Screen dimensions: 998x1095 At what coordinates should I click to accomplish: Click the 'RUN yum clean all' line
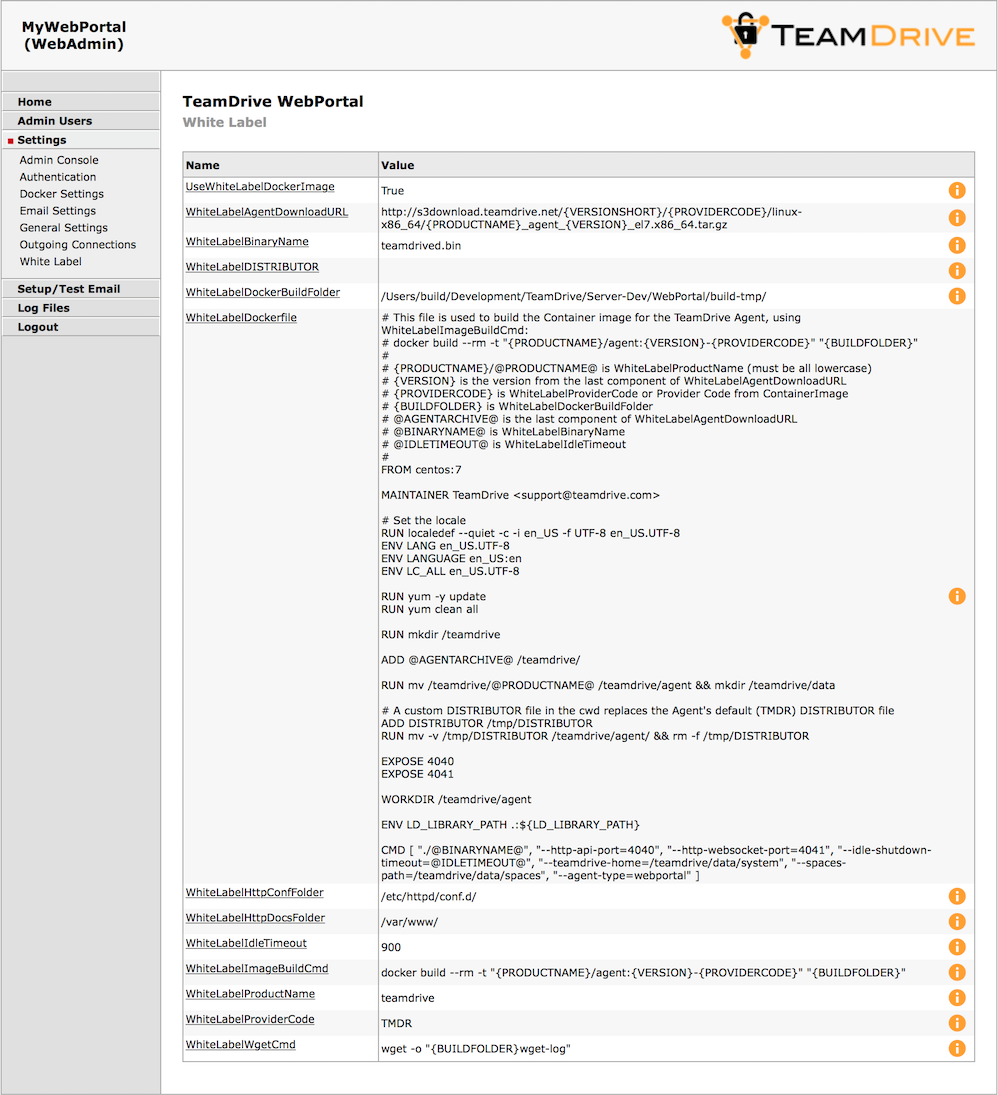click(430, 610)
